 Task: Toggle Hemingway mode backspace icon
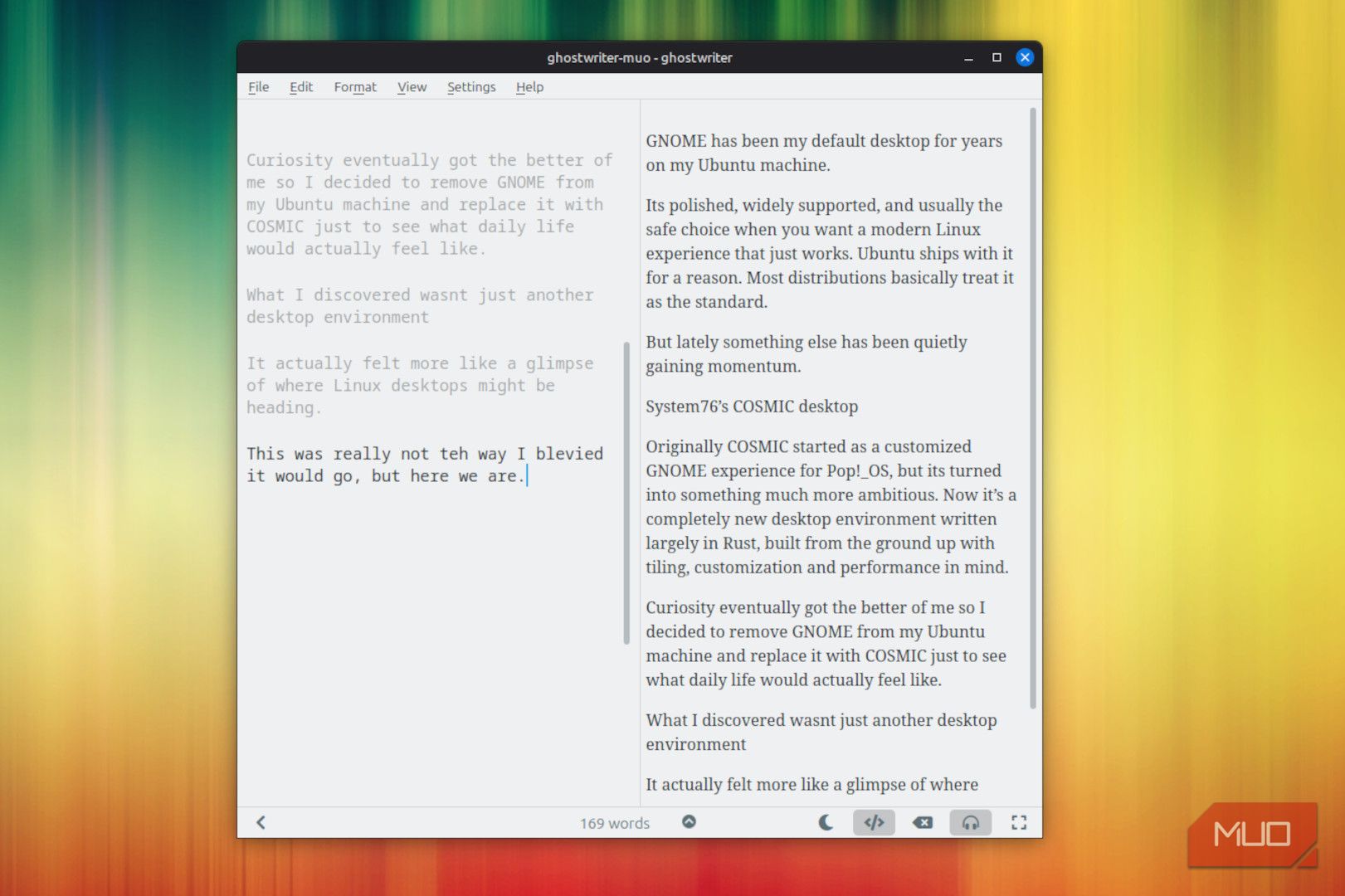pos(923,822)
